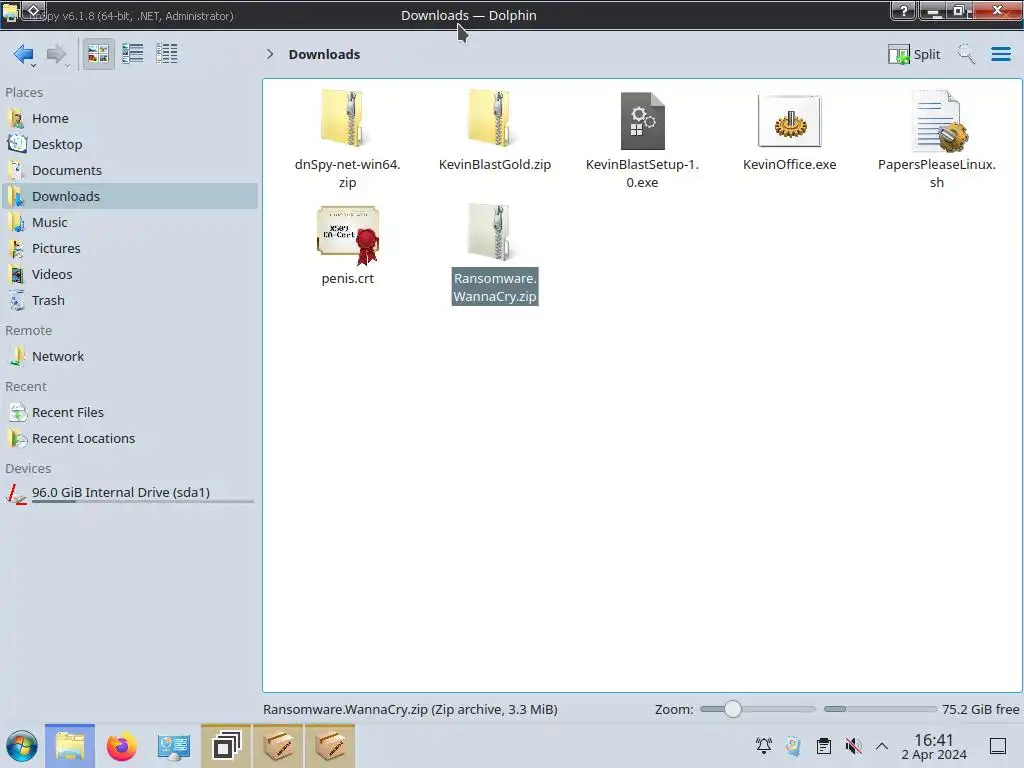Pin window using titlebar pin icon
1024x768 pixels.
35,11
